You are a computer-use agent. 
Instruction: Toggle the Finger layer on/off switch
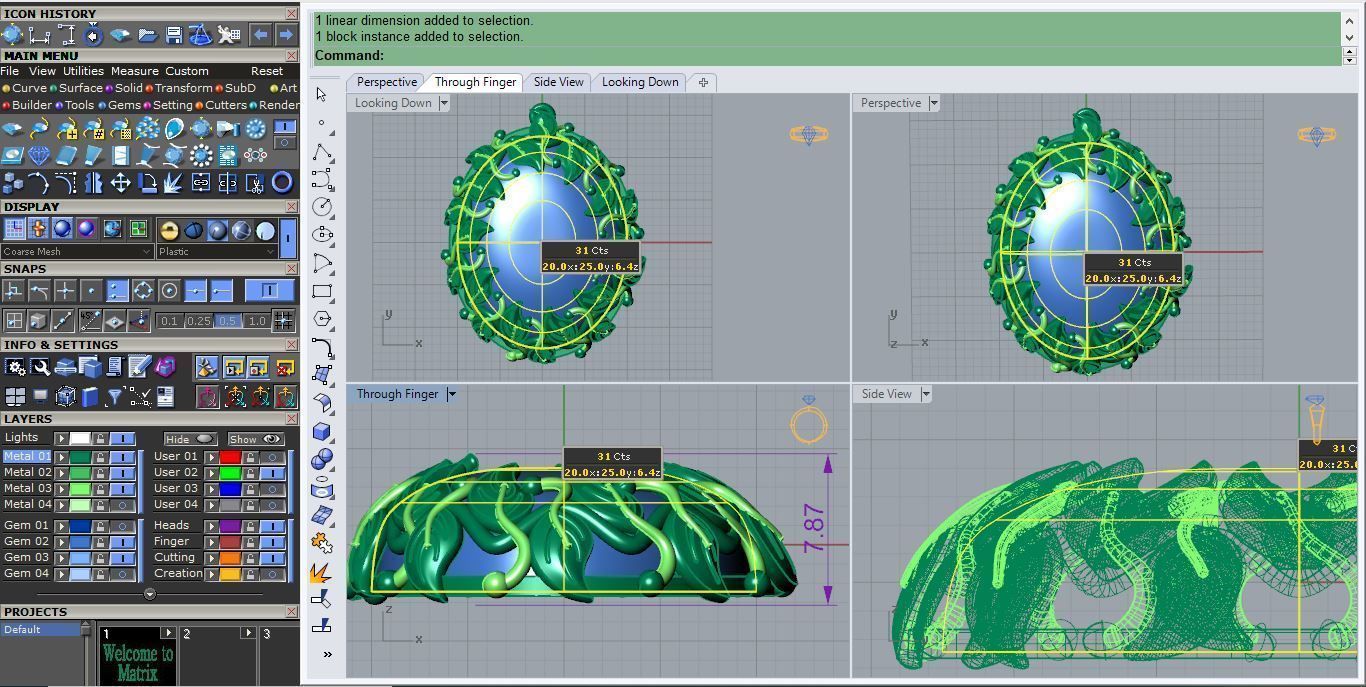pos(272,541)
